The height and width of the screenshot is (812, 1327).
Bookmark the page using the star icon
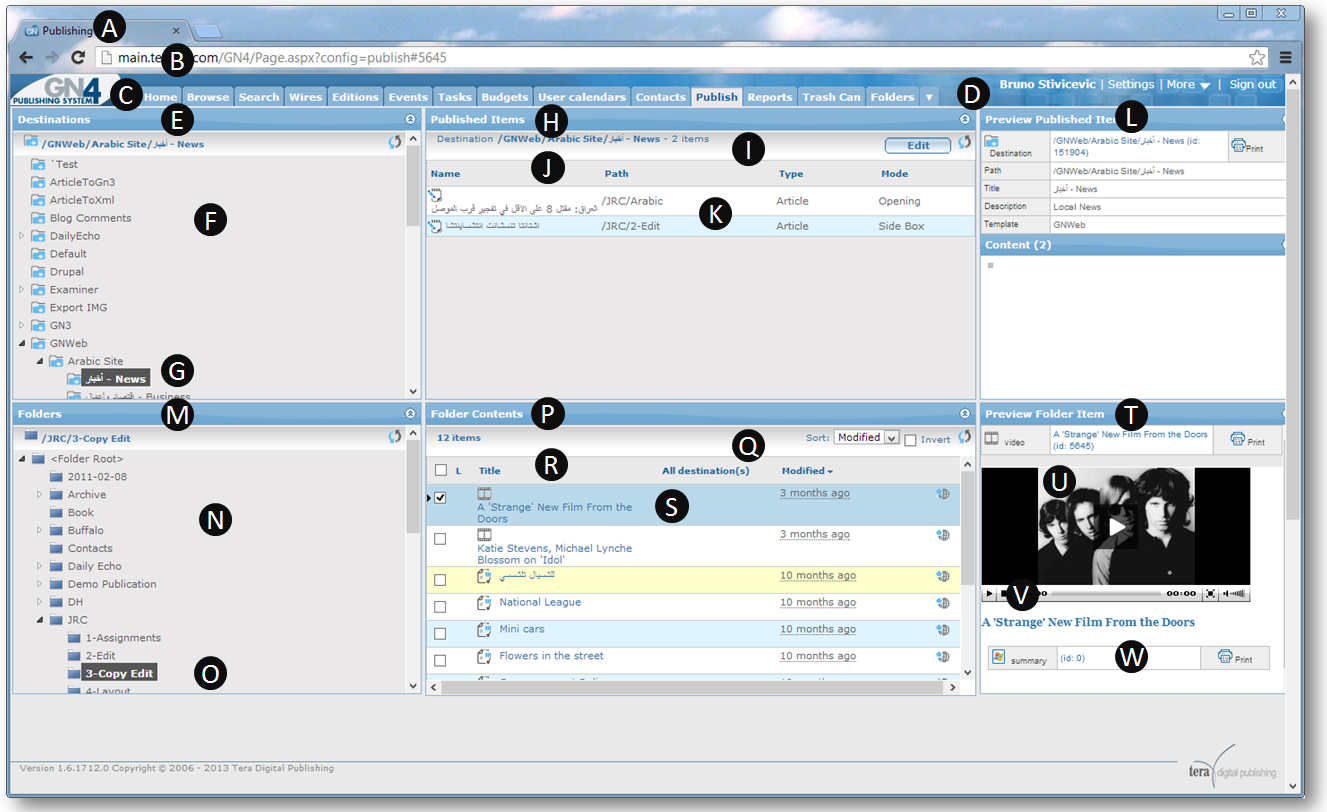coord(1257,58)
